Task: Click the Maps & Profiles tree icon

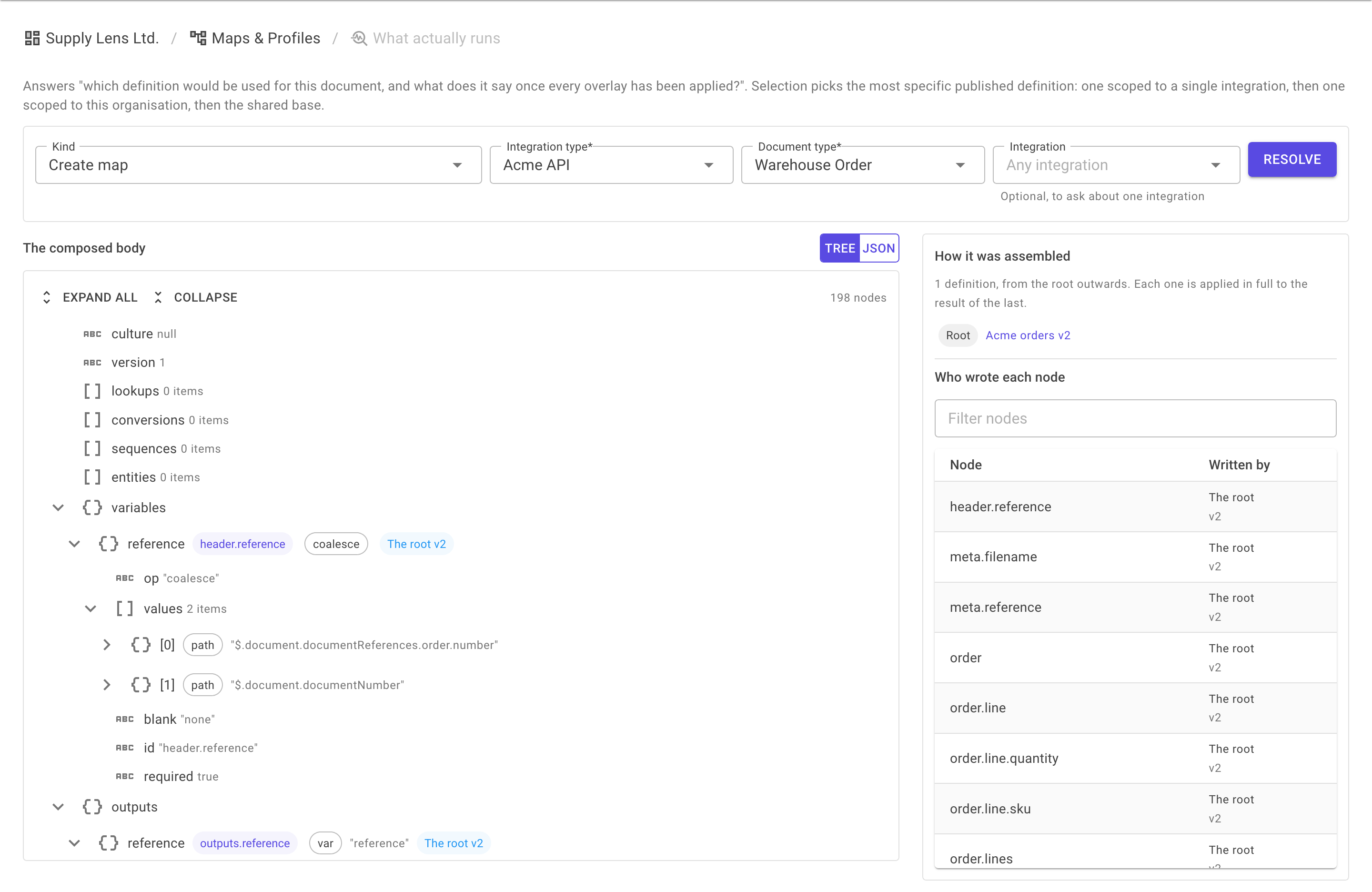Action: pyautogui.click(x=198, y=38)
